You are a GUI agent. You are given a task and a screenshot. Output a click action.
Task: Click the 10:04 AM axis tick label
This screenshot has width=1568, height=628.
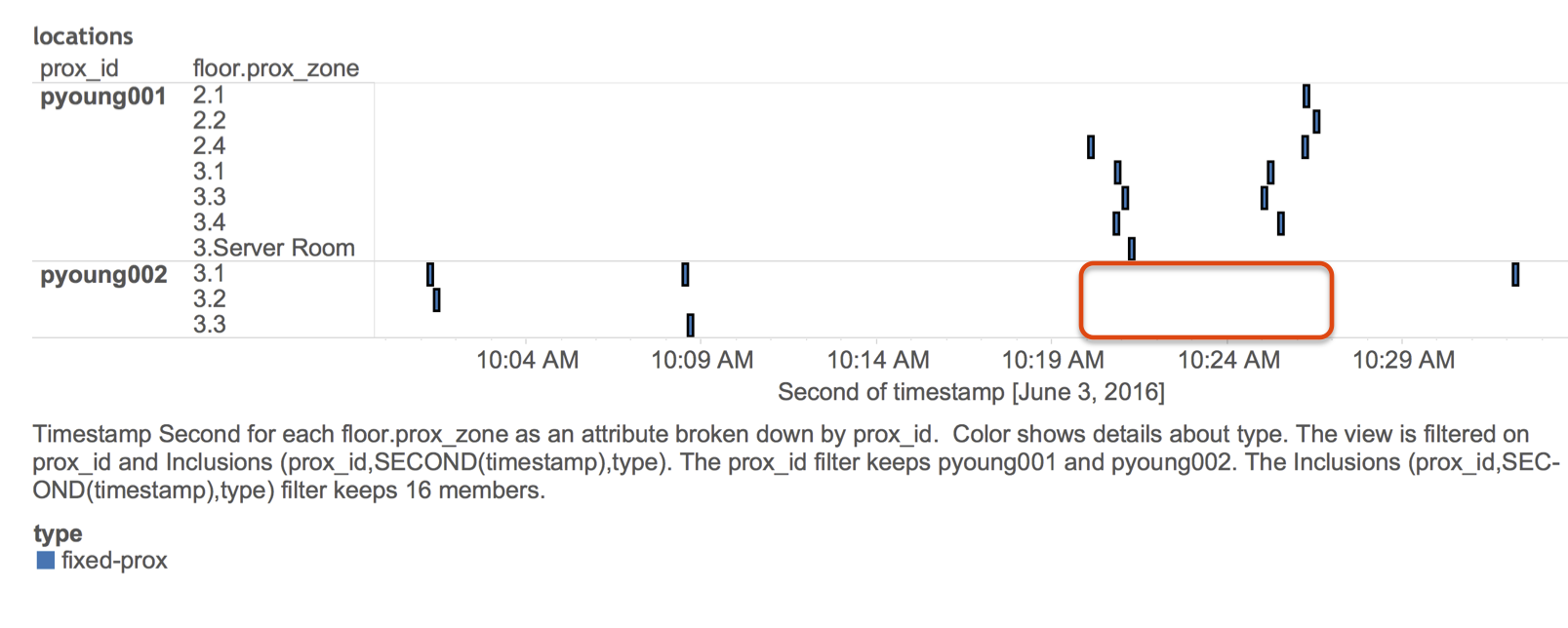(527, 360)
